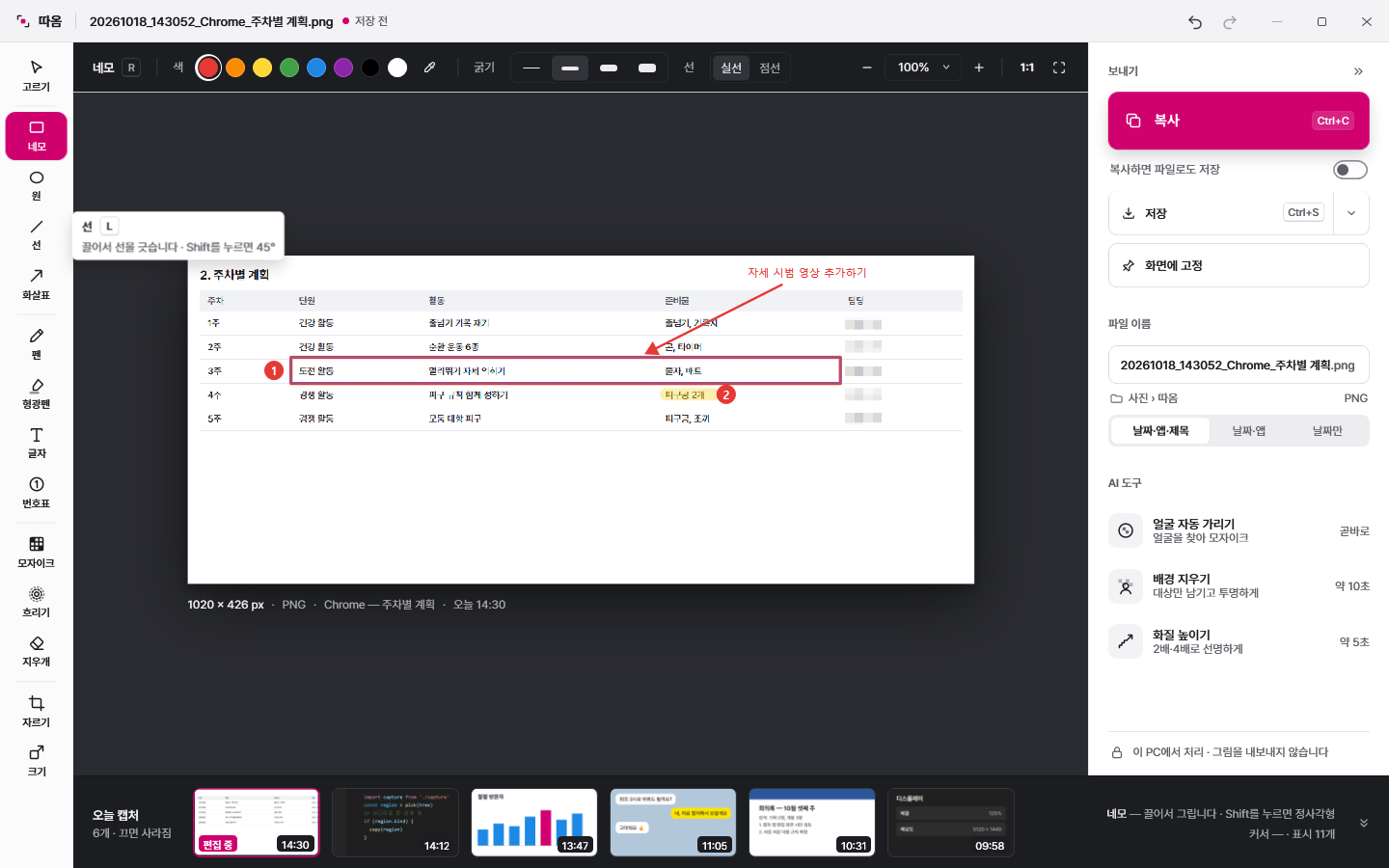Select the 형광펜 highlighter tool
1389x868 pixels.
click(x=37, y=393)
